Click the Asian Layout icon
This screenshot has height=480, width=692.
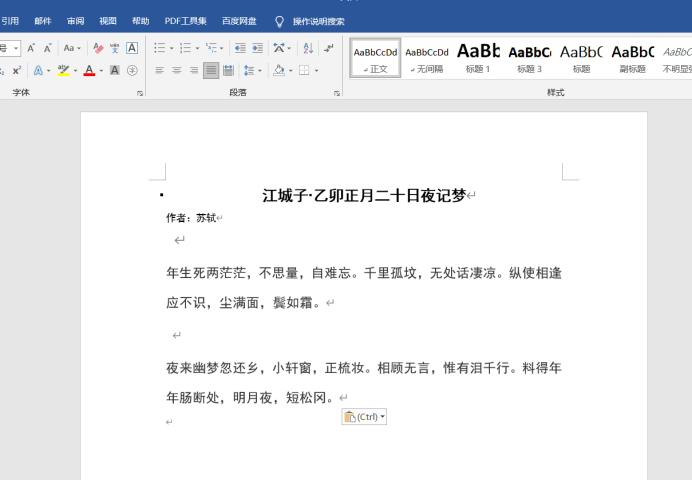(x=279, y=48)
